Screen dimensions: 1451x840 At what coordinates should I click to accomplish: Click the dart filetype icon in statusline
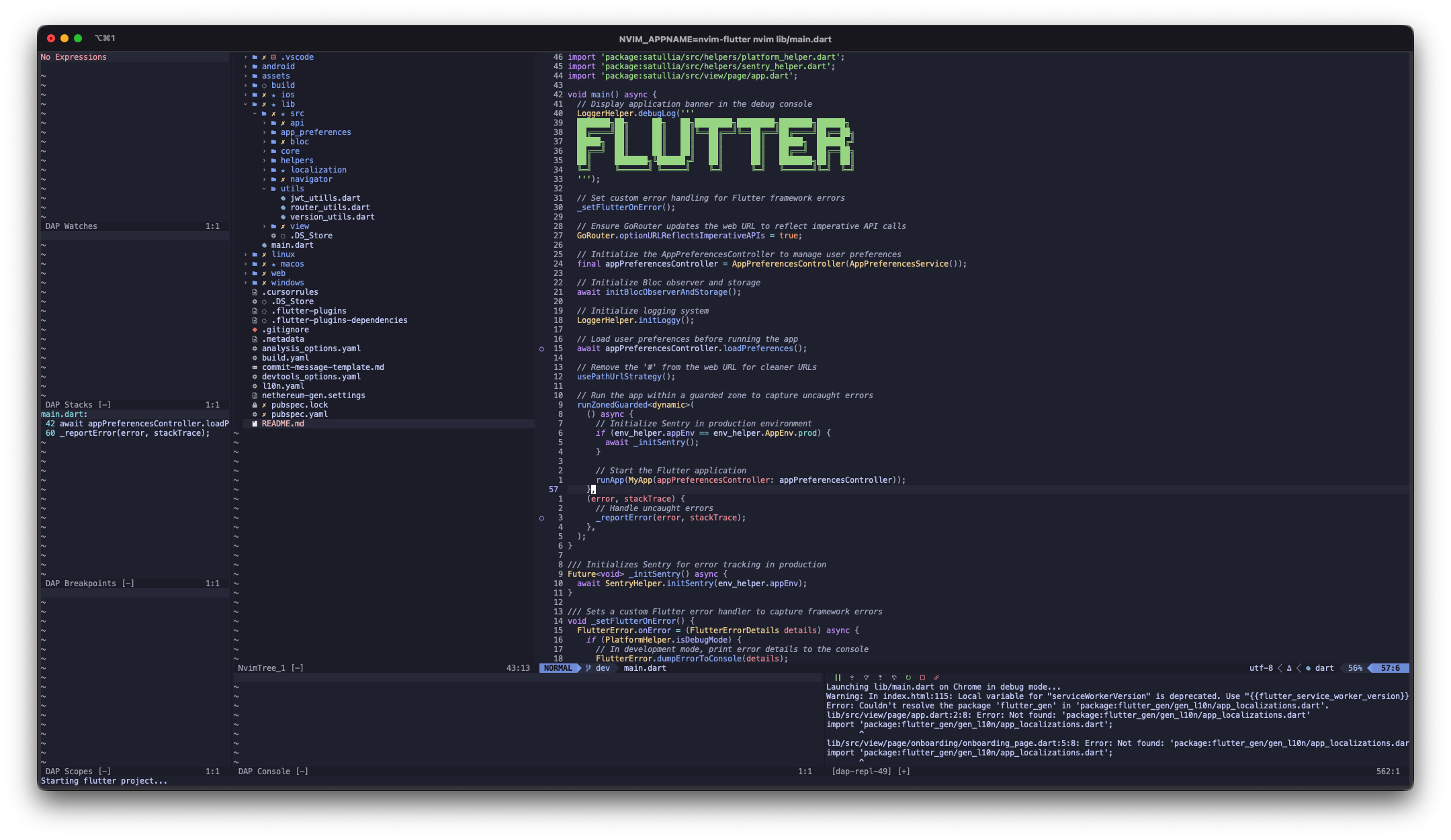(x=1308, y=668)
